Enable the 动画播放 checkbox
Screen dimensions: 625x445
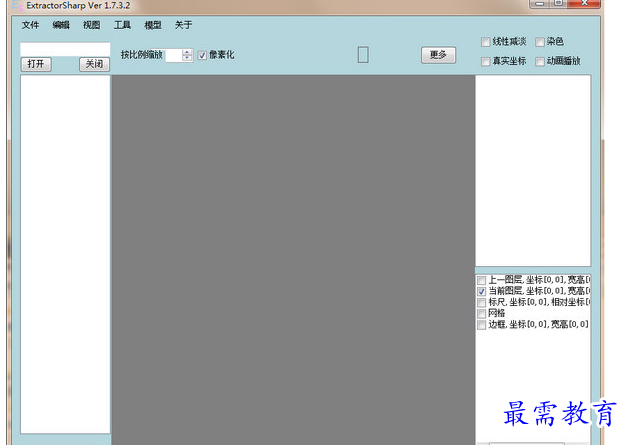(540, 61)
